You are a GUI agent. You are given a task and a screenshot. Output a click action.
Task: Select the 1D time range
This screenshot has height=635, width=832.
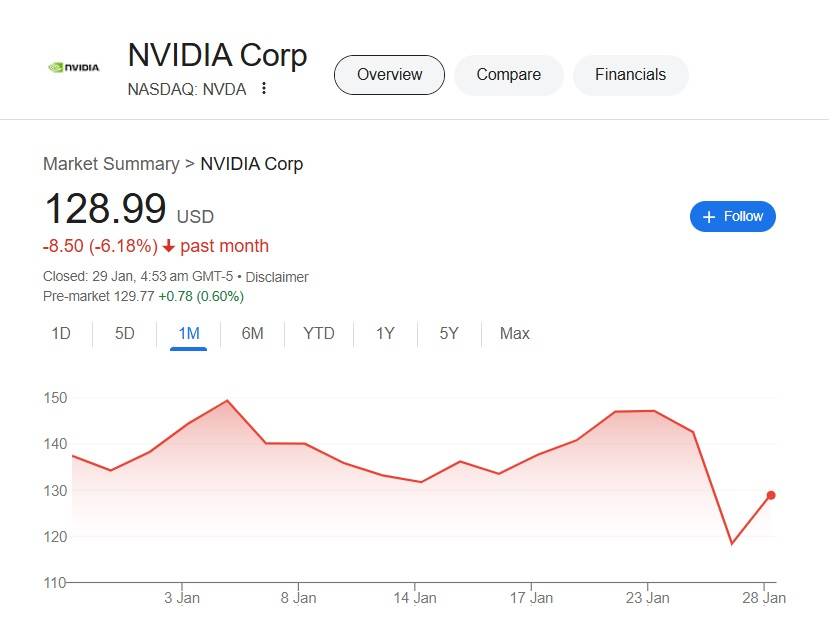coord(61,334)
